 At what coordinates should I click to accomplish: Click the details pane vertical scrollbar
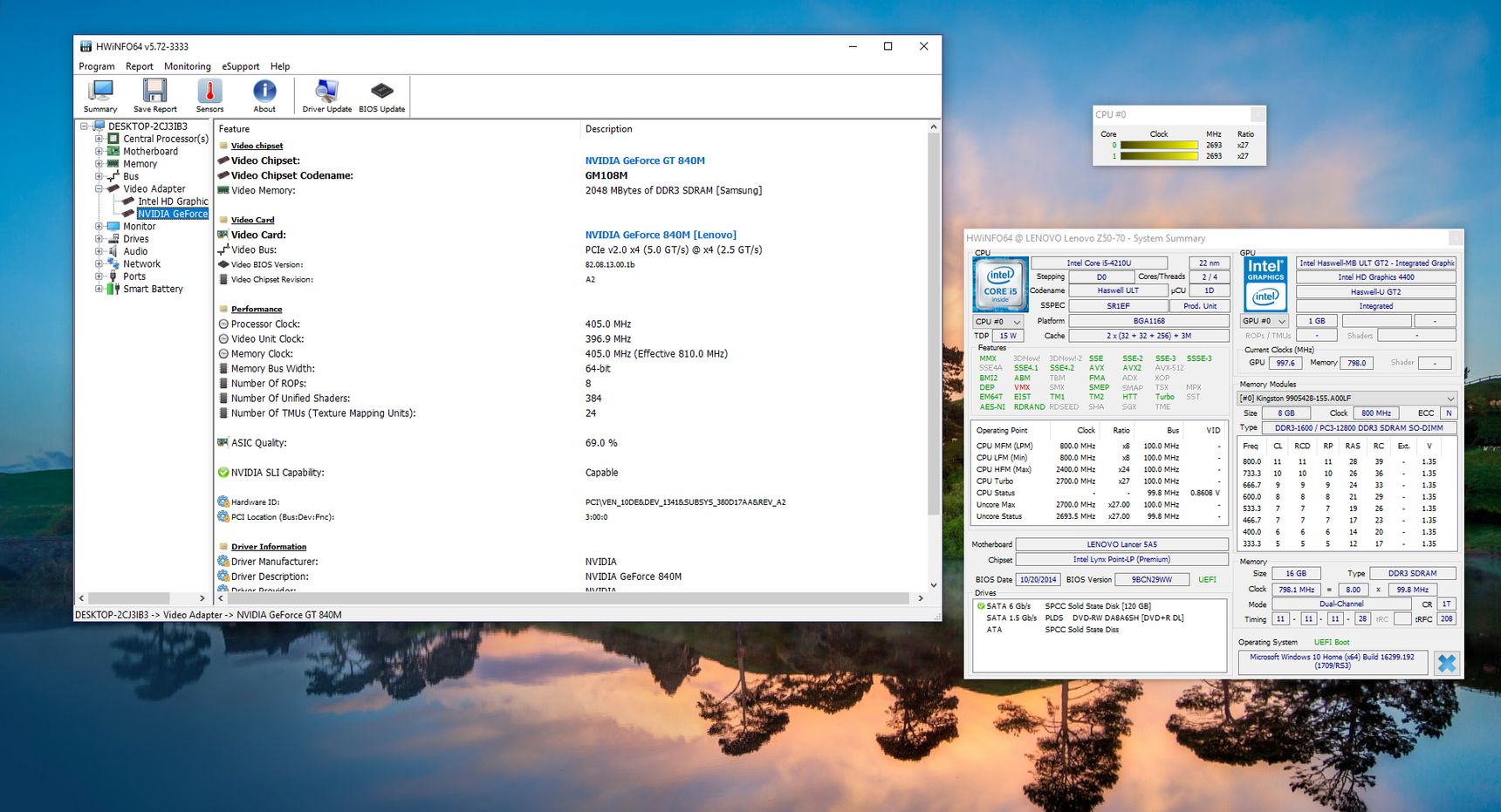click(x=934, y=324)
